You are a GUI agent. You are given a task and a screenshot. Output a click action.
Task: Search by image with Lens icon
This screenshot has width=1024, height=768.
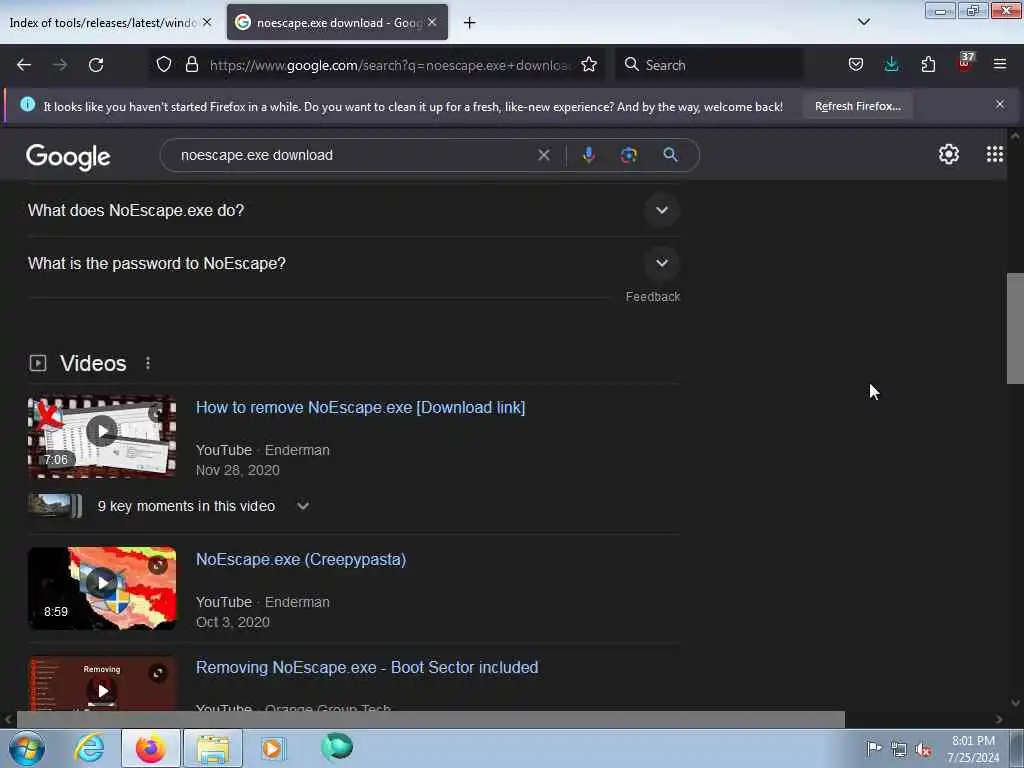(628, 155)
